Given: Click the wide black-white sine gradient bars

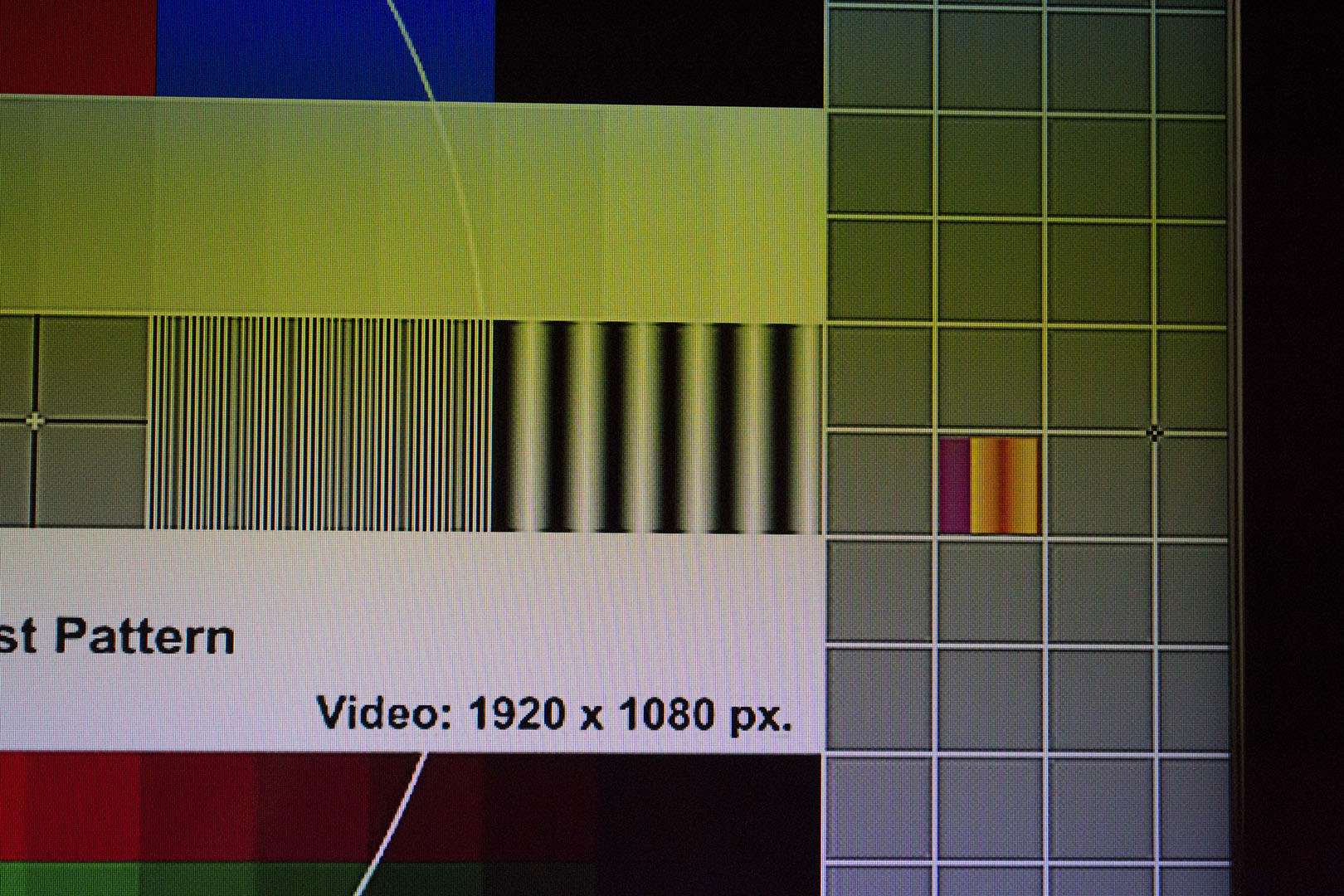Looking at the screenshot, I should point(658,428).
